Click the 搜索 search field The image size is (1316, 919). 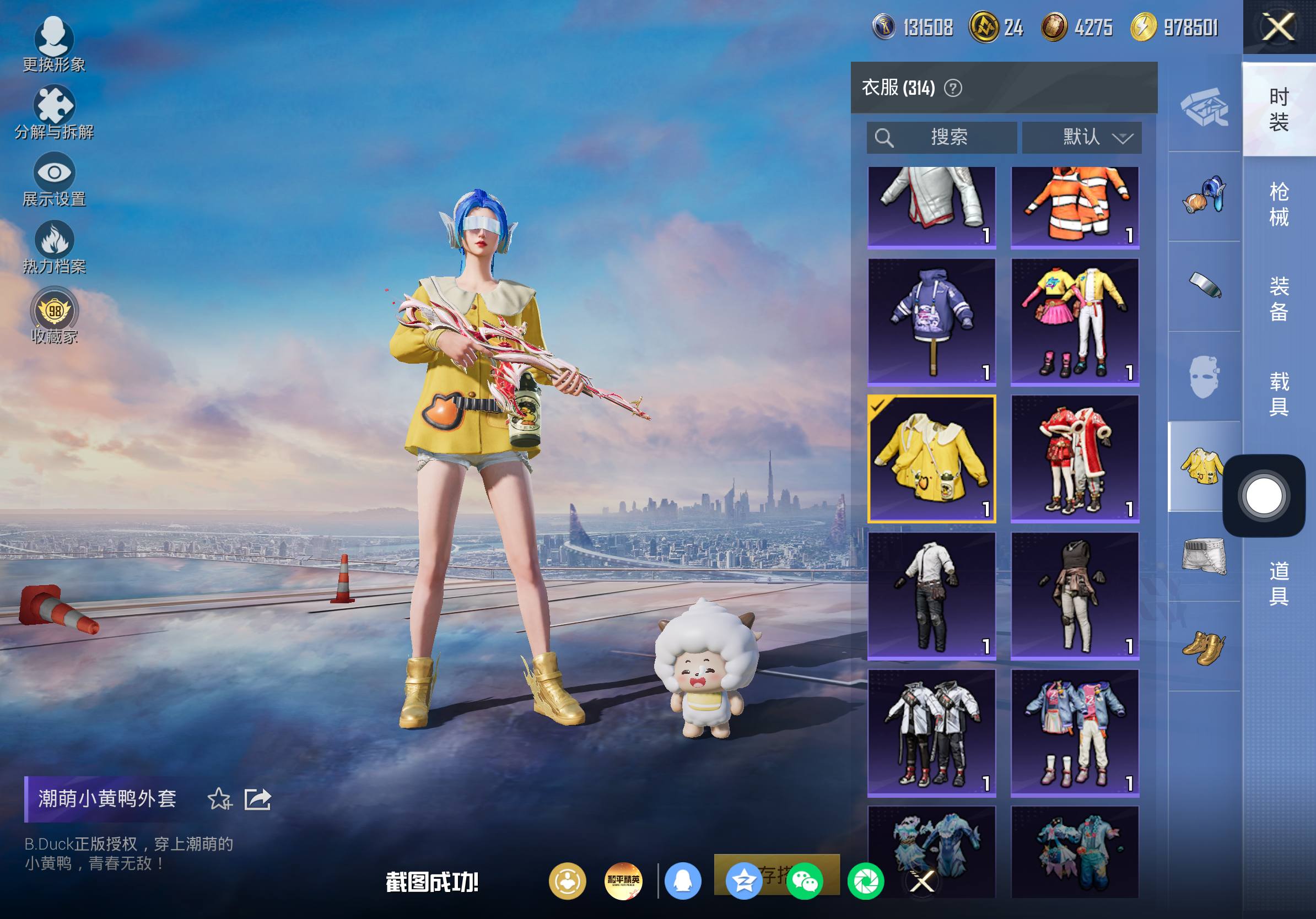coord(942,138)
